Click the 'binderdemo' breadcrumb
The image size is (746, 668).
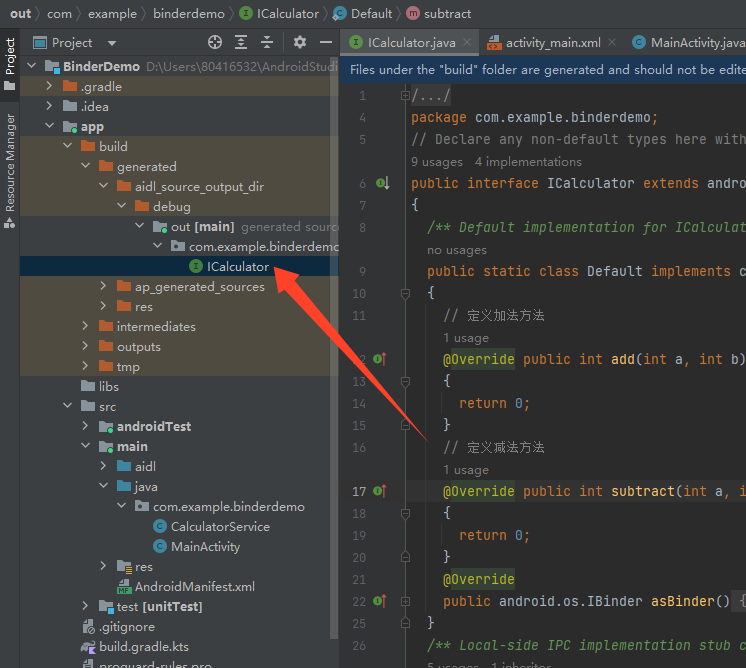(x=189, y=14)
